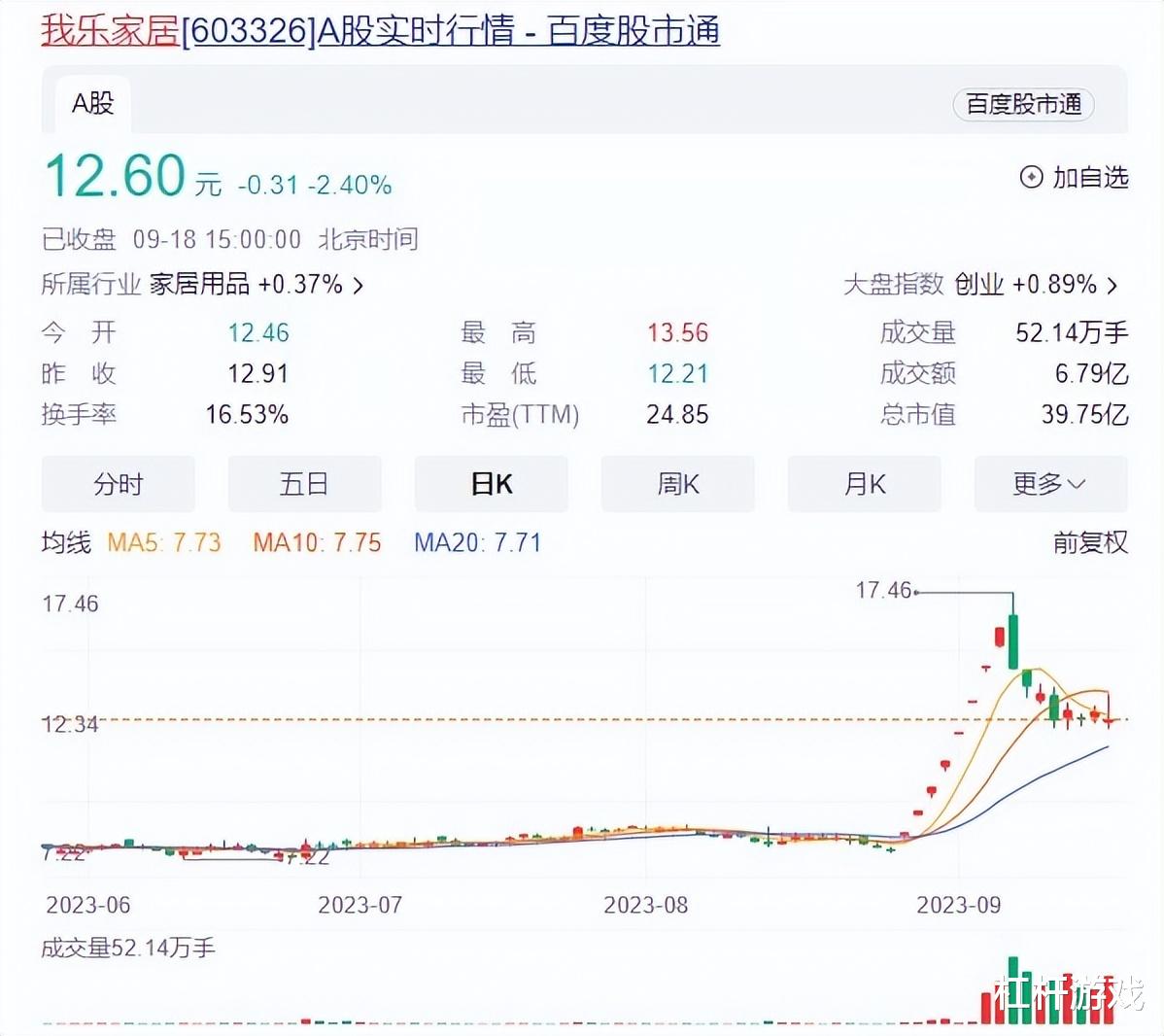Click the 成交量52.14万手 volume label
The image size is (1164, 1036).
coord(127,949)
